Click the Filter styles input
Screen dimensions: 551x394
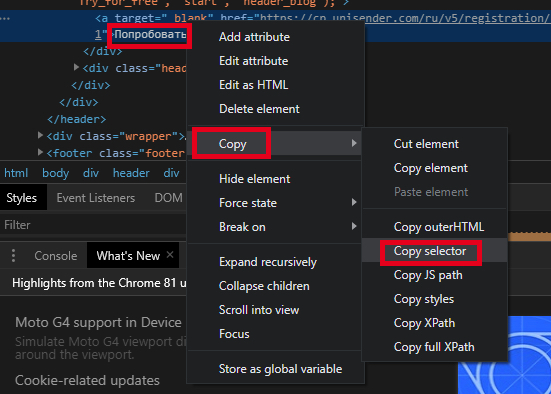pos(93,225)
